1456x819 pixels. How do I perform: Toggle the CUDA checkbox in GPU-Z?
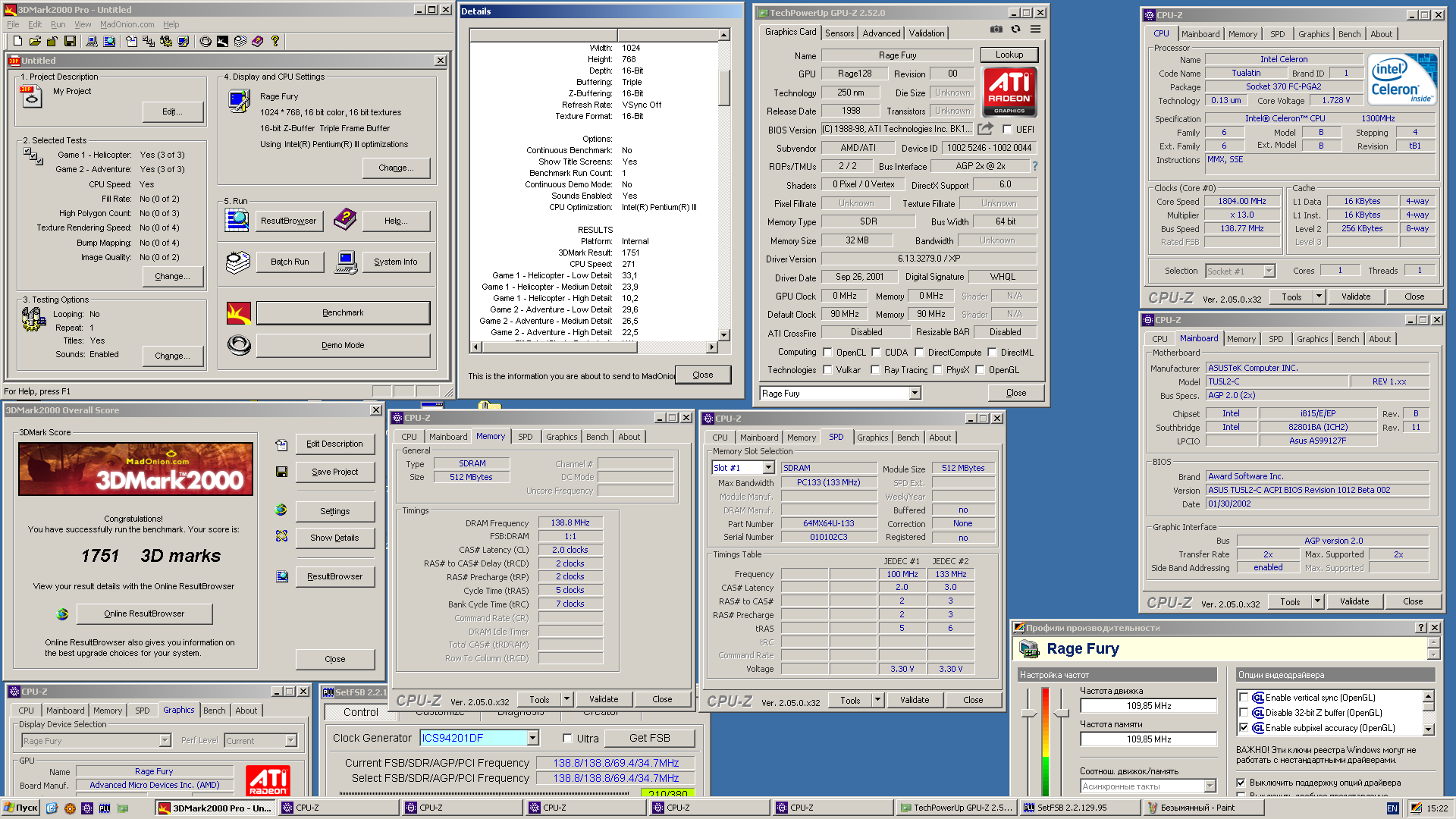(x=876, y=353)
